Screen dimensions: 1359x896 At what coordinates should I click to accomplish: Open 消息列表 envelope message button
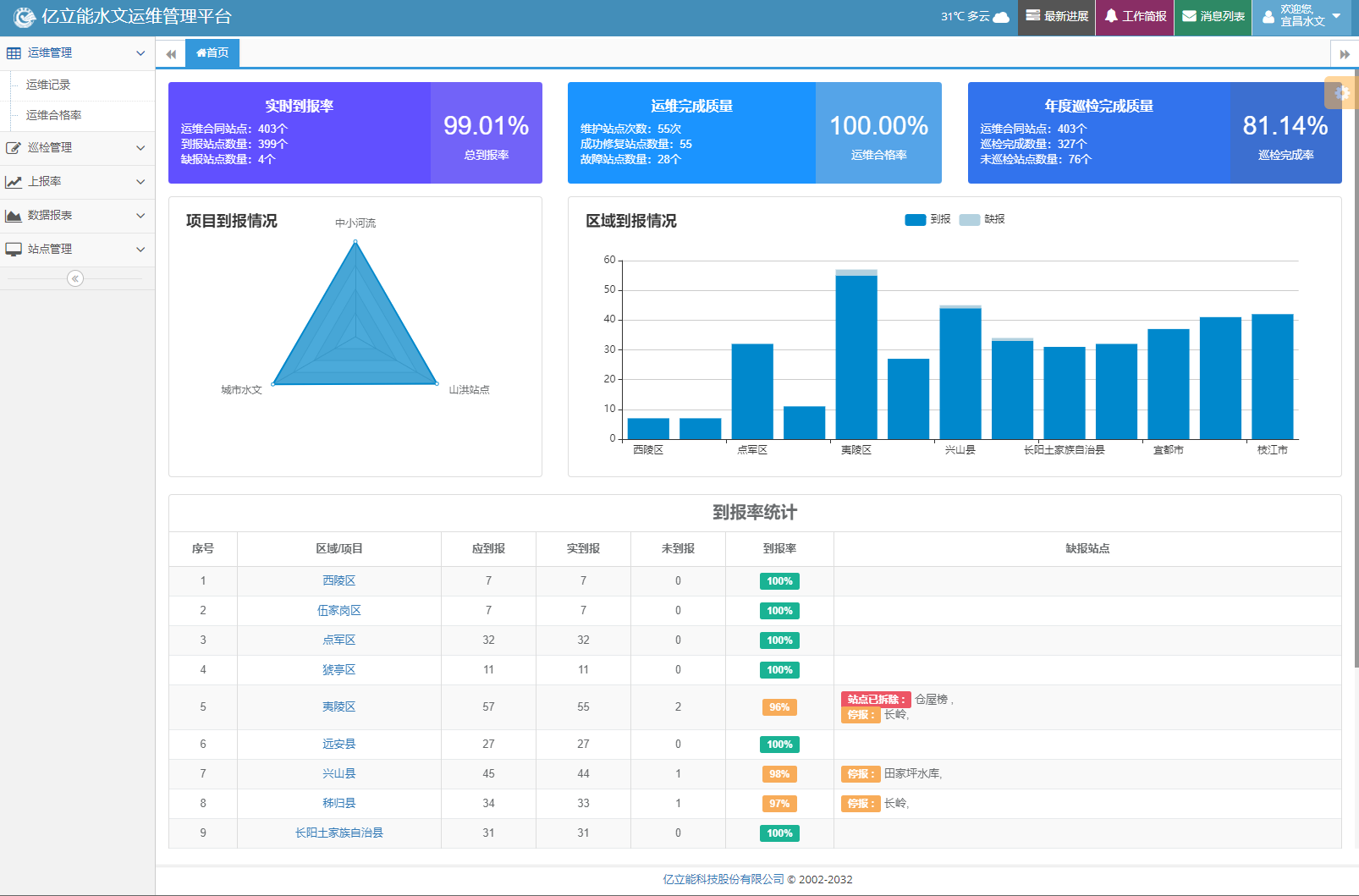point(1213,17)
